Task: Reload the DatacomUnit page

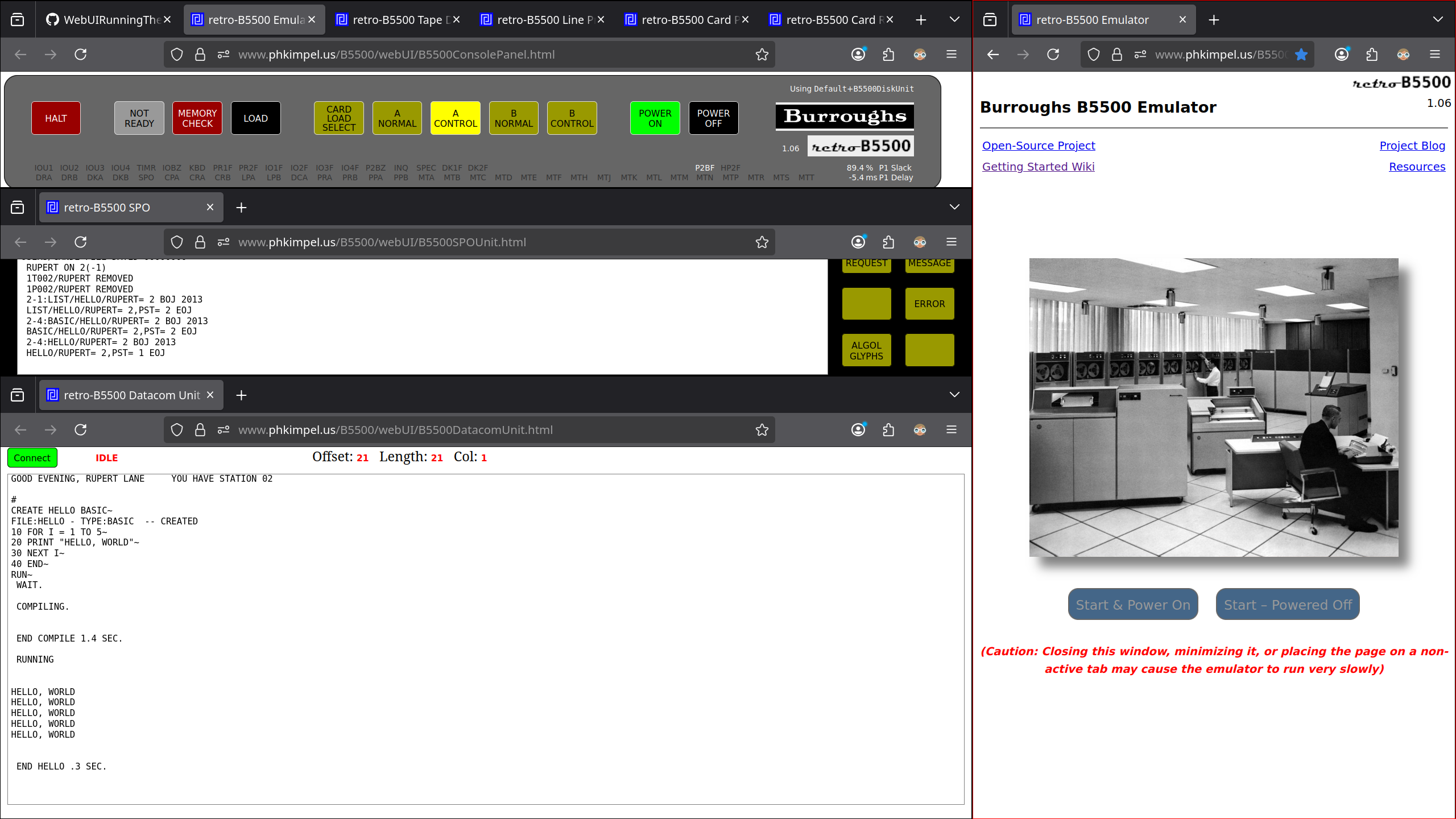Action: click(81, 429)
